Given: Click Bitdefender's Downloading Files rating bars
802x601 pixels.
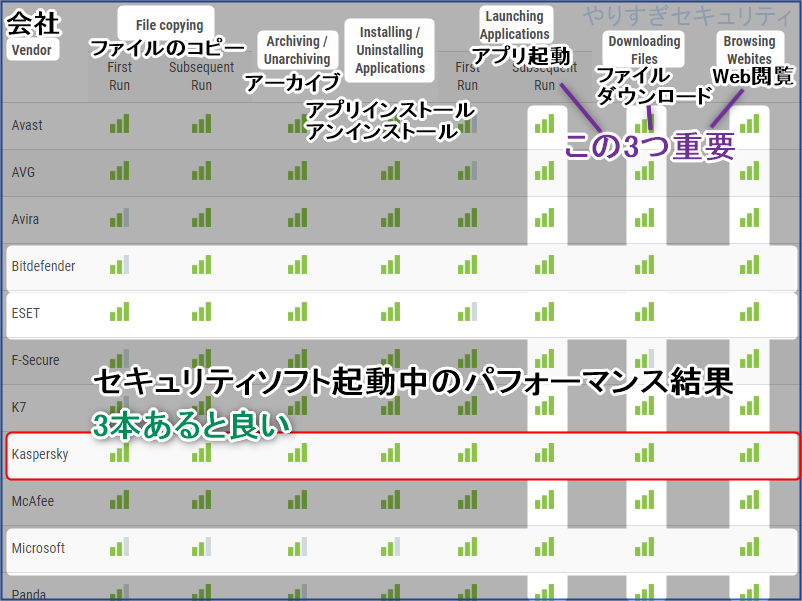Looking at the screenshot, I should (x=644, y=265).
